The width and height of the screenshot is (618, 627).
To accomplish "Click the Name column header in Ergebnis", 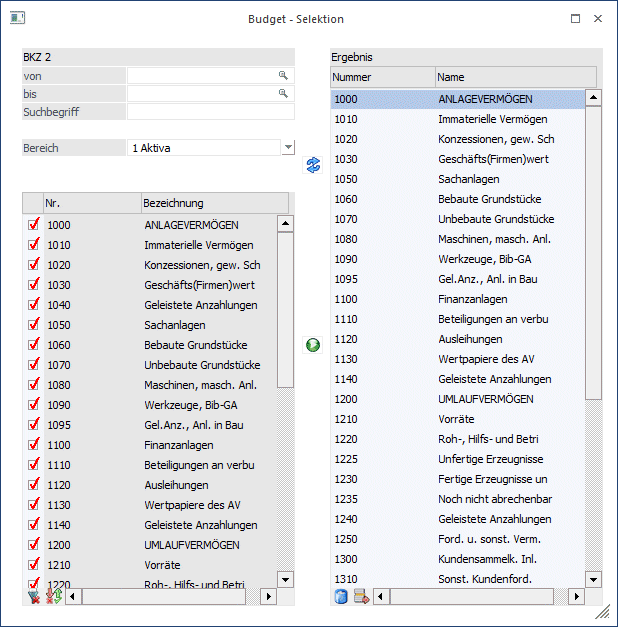I will click(x=514, y=77).
